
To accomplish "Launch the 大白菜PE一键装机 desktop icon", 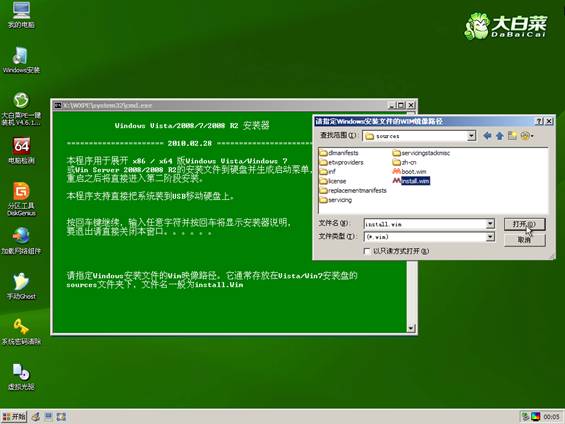I will pyautogui.click(x=21, y=109).
